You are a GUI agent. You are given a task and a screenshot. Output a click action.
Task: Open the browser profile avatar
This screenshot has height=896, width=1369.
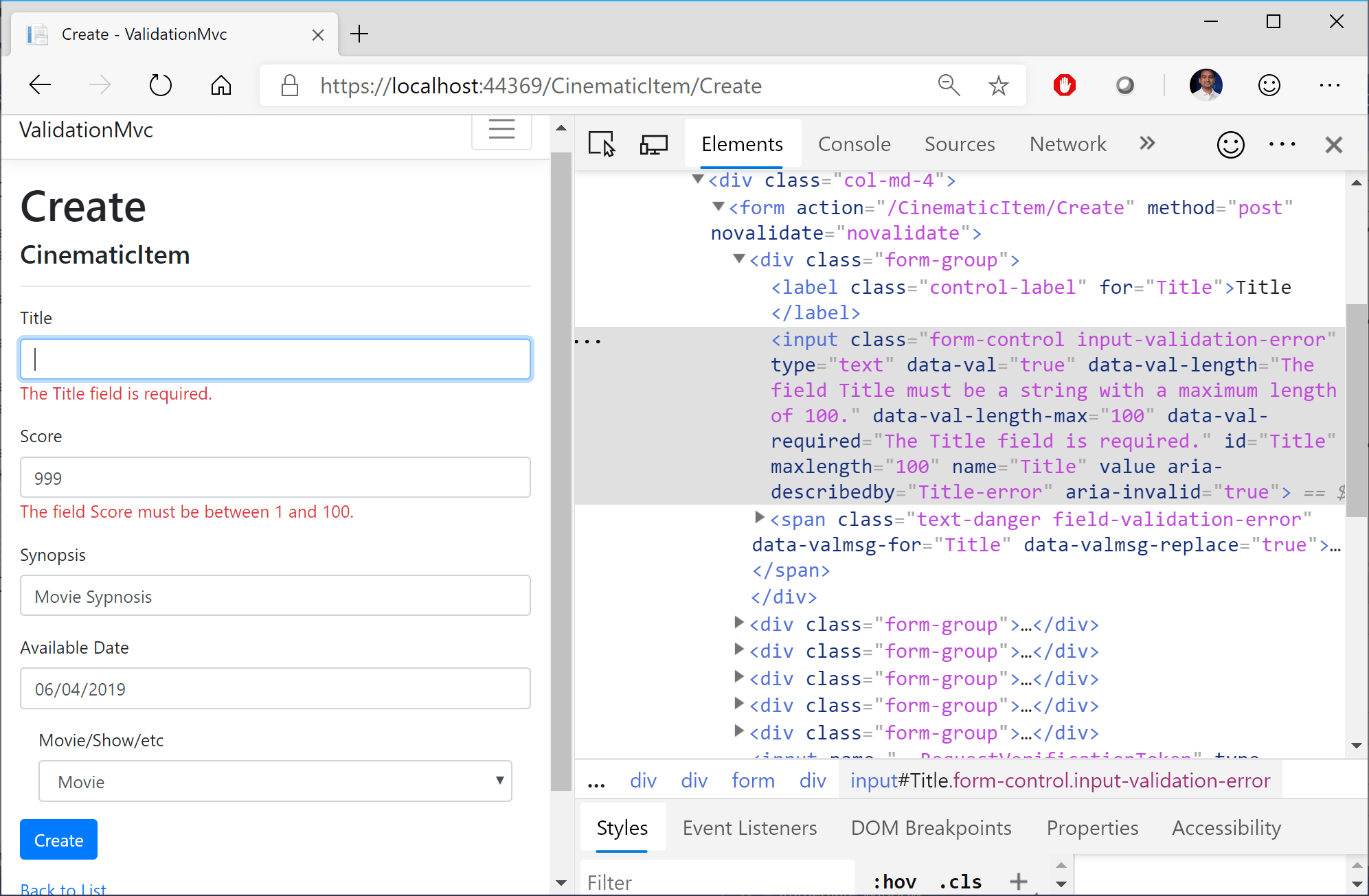(x=1207, y=84)
